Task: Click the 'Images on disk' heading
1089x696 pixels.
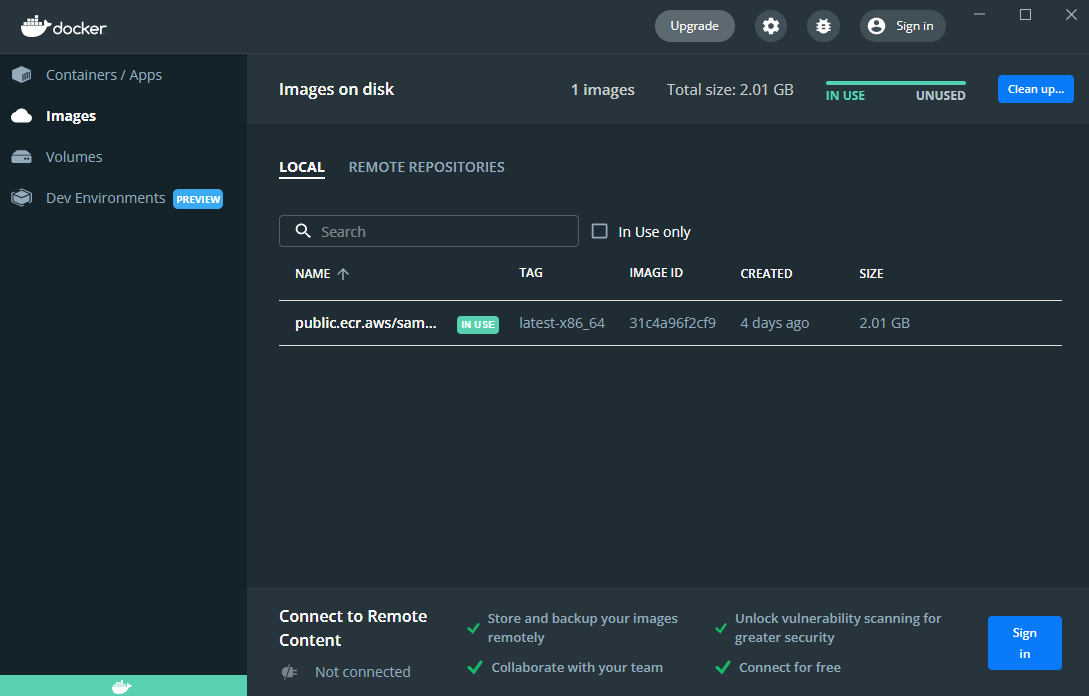Action: pos(336,90)
